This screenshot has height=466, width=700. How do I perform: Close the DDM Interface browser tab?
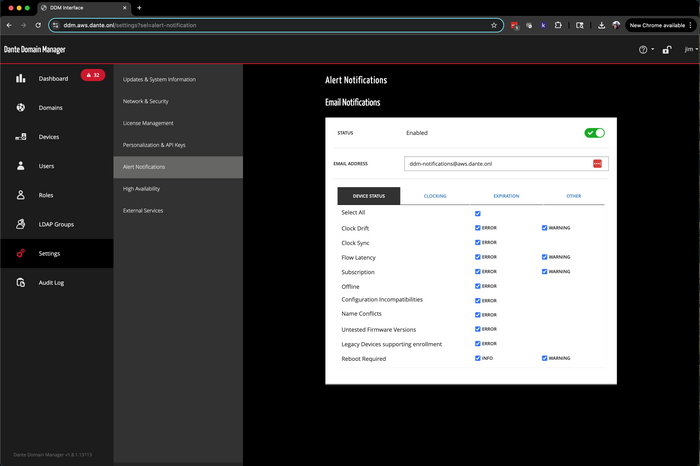click(125, 8)
